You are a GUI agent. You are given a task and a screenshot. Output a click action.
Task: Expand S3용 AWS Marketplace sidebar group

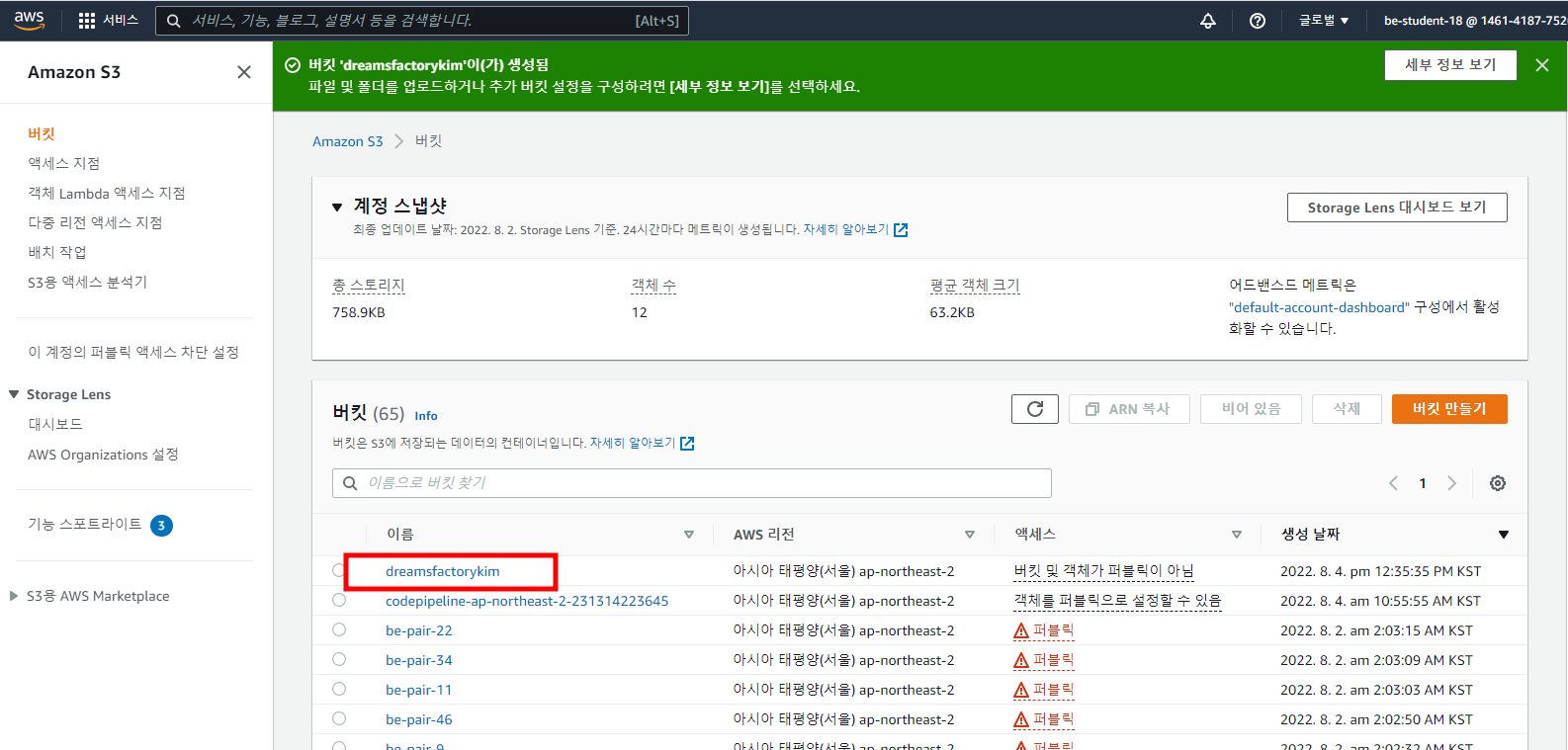coord(14,596)
